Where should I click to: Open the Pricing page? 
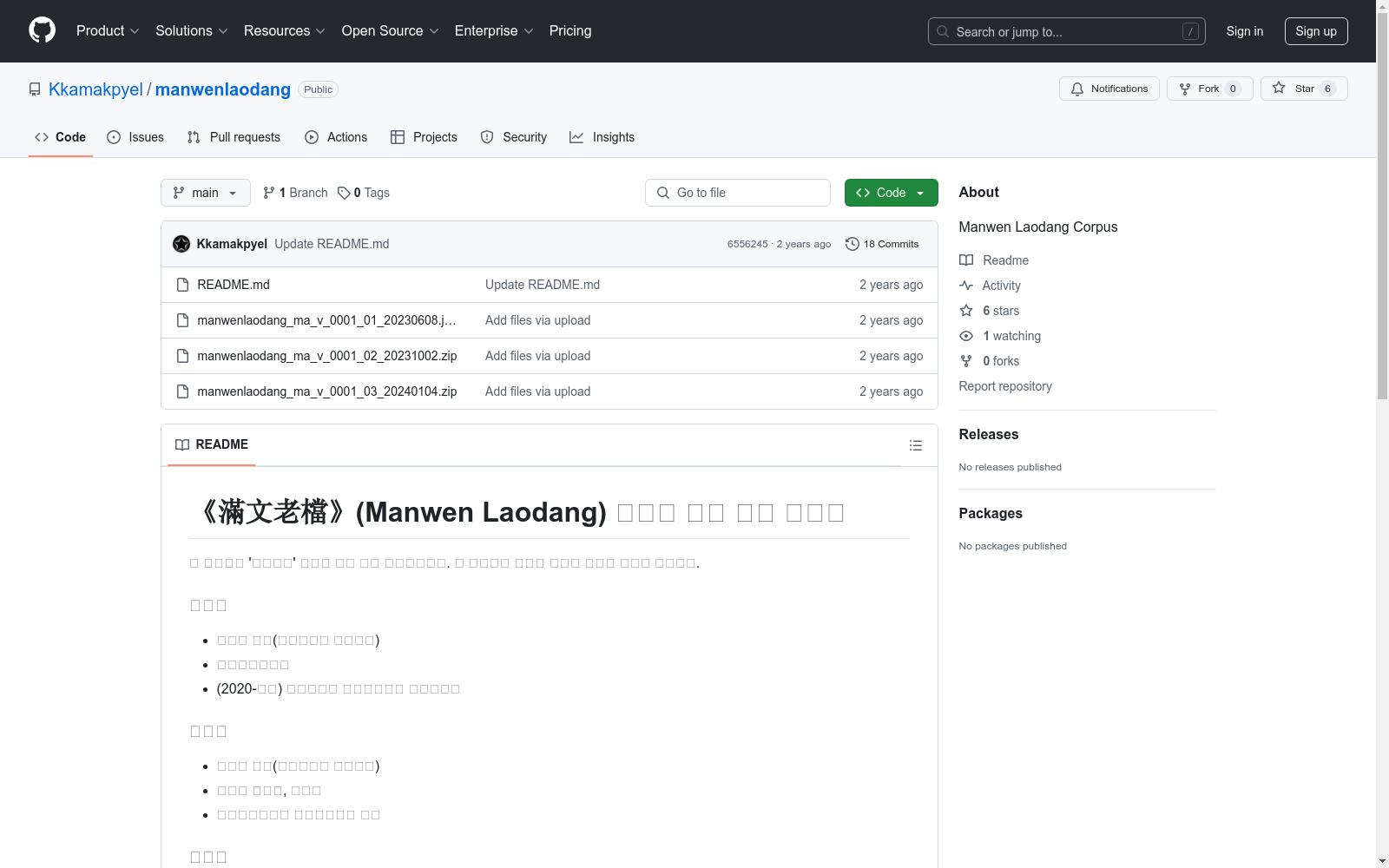click(x=570, y=30)
